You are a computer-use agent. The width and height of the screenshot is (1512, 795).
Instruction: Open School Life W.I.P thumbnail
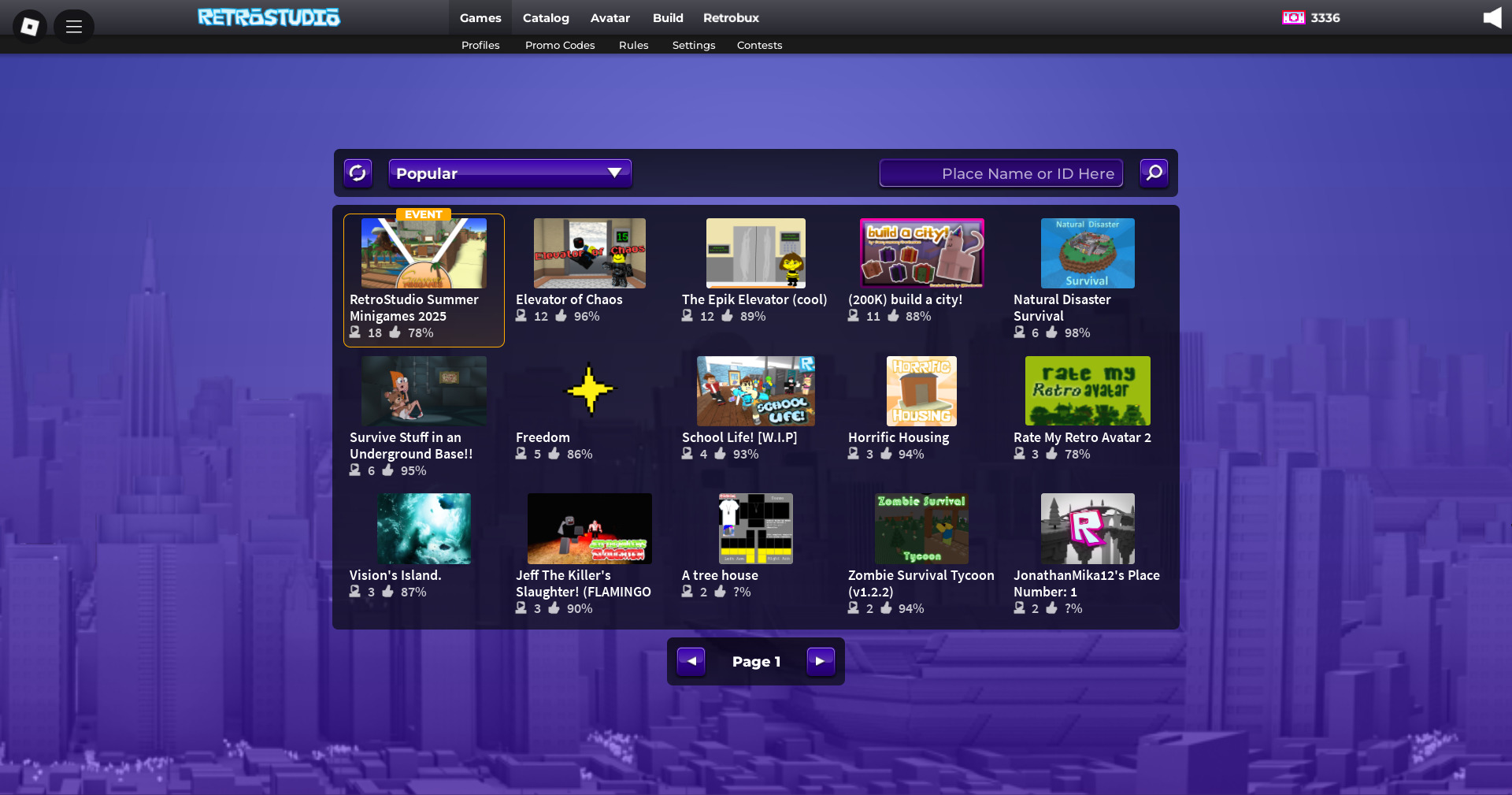click(x=756, y=391)
